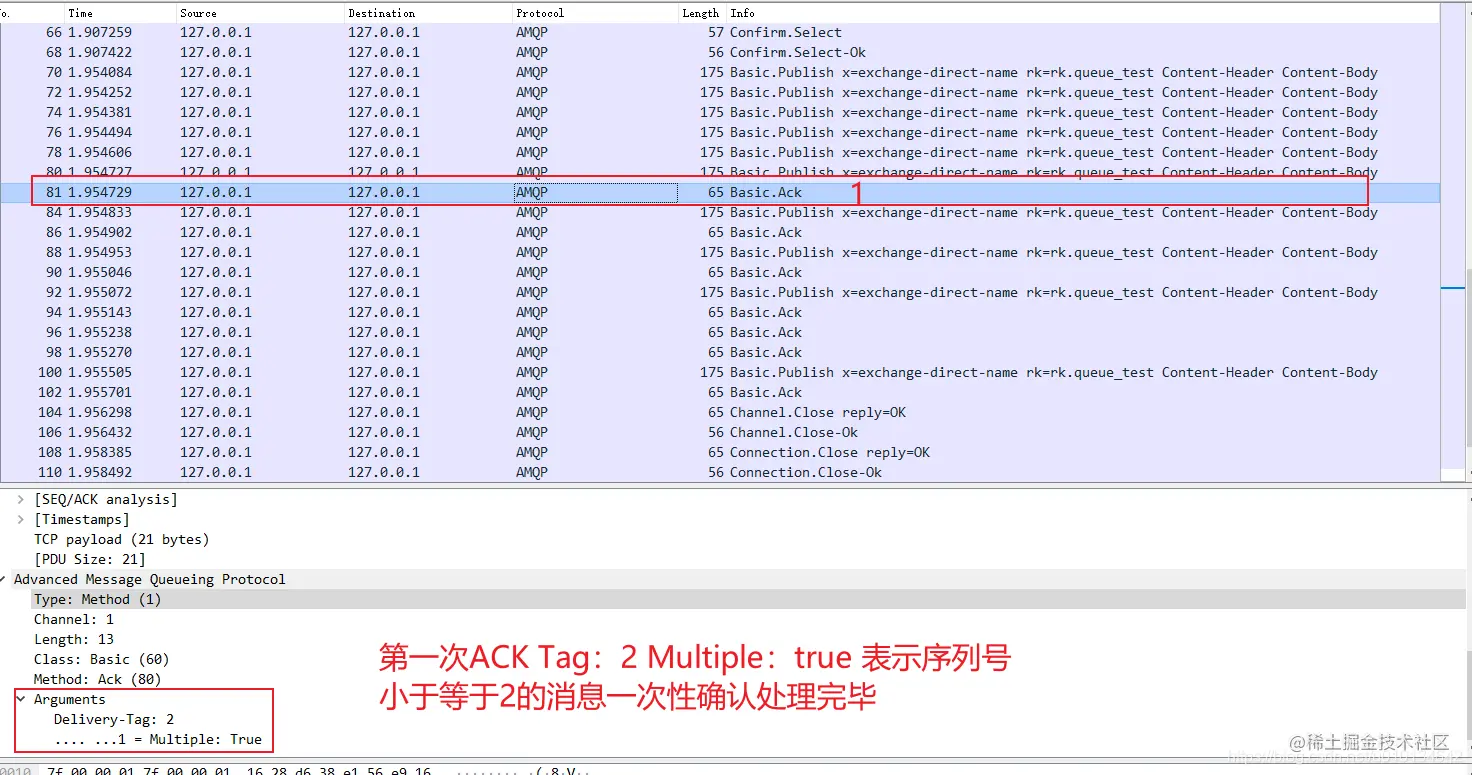Image resolution: width=1472 pixels, height=775 pixels.
Task: Select packet 108 Connection.Close reply=OK row
Action: [720, 452]
